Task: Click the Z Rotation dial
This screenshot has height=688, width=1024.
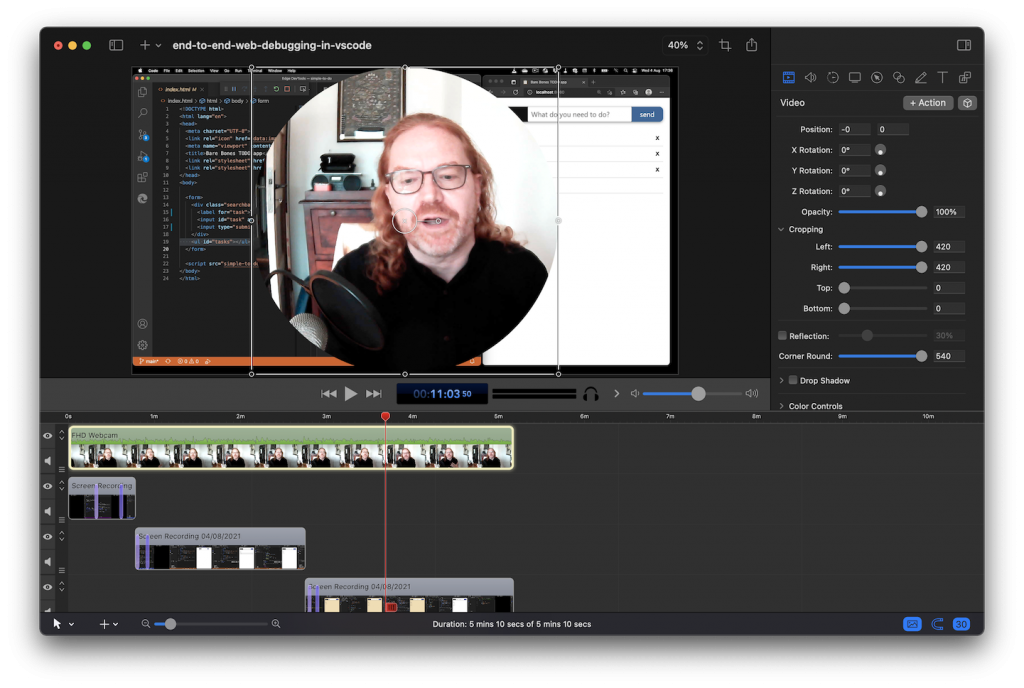Action: coord(880,191)
